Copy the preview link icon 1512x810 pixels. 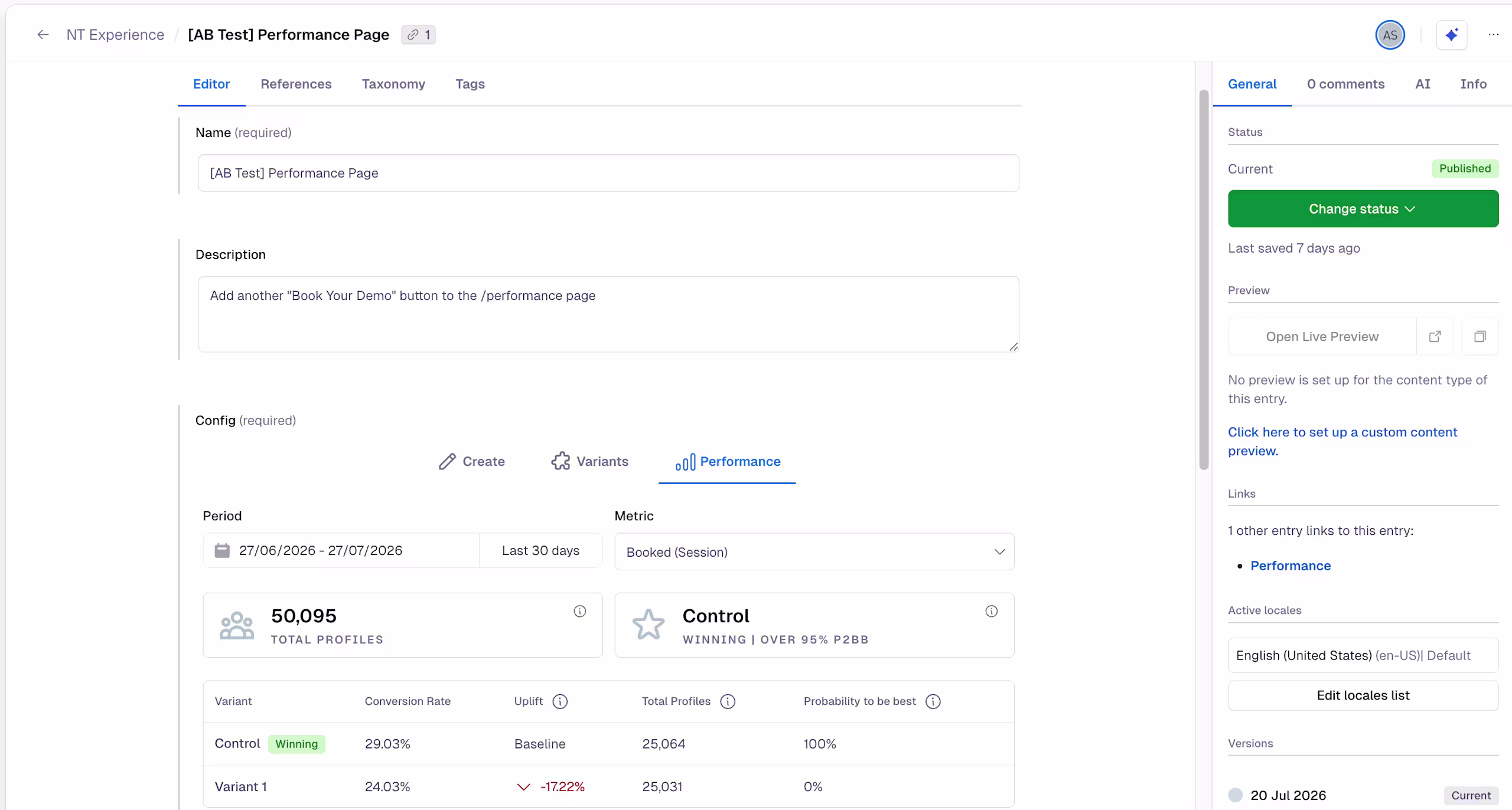1480,337
